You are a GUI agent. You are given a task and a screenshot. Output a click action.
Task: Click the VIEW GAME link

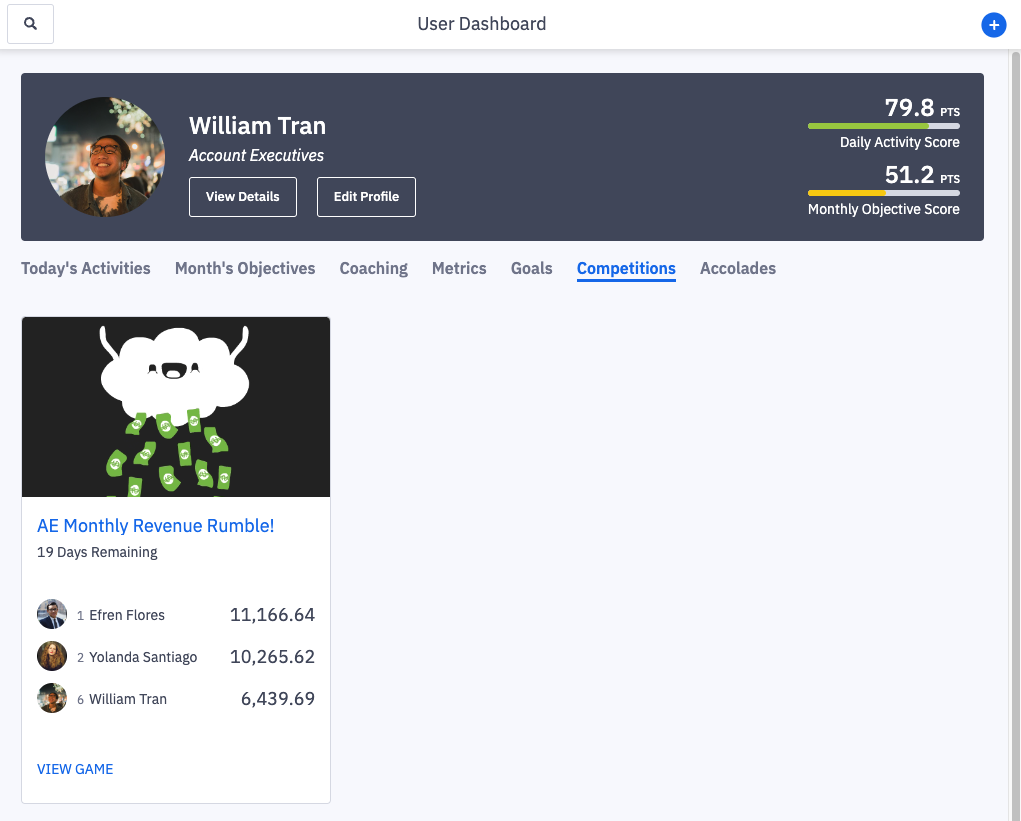75,769
